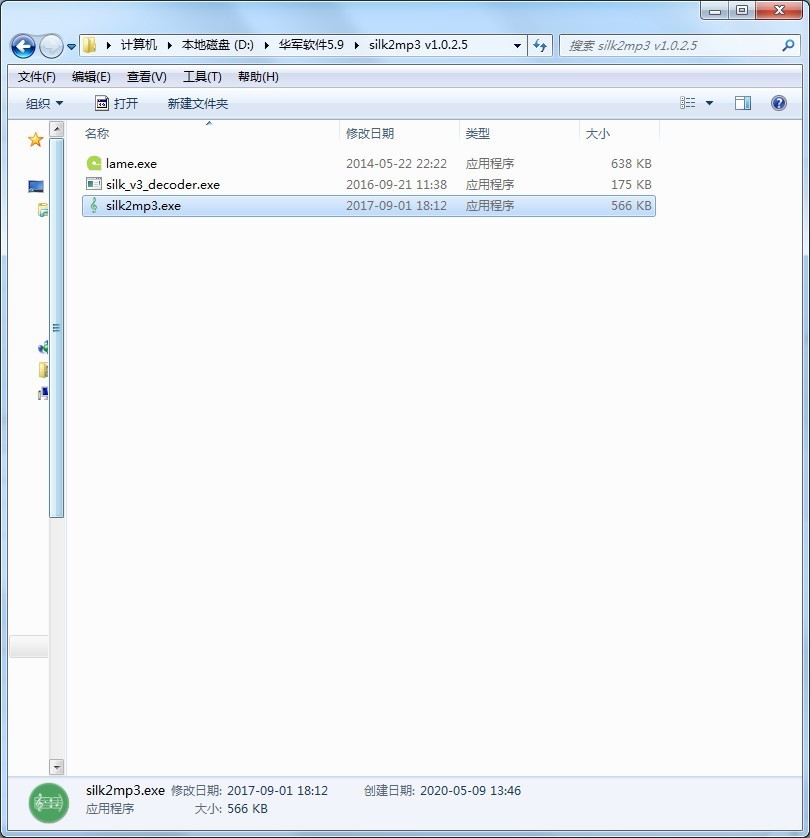The width and height of the screenshot is (810, 838).
Task: Click the Favorites star in sidebar
Action: click(35, 140)
